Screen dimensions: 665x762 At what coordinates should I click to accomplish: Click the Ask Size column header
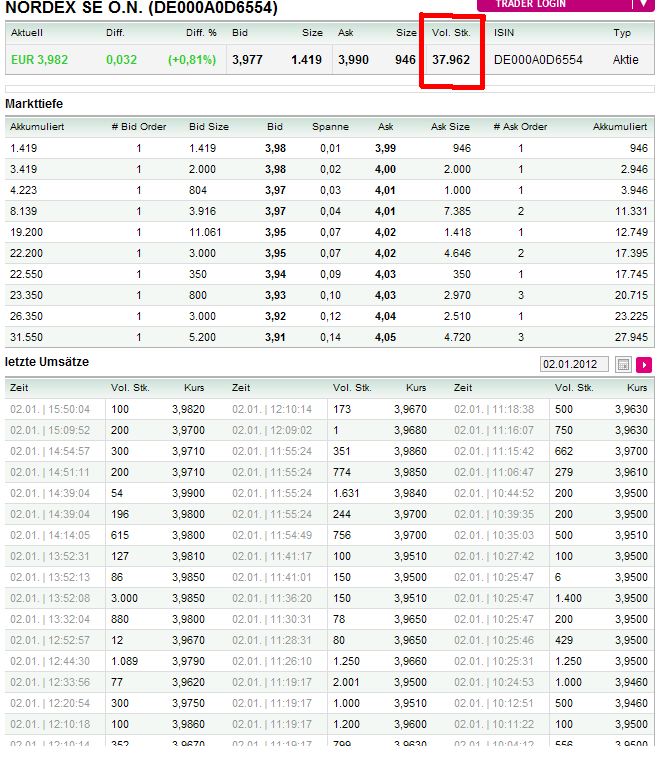450,127
